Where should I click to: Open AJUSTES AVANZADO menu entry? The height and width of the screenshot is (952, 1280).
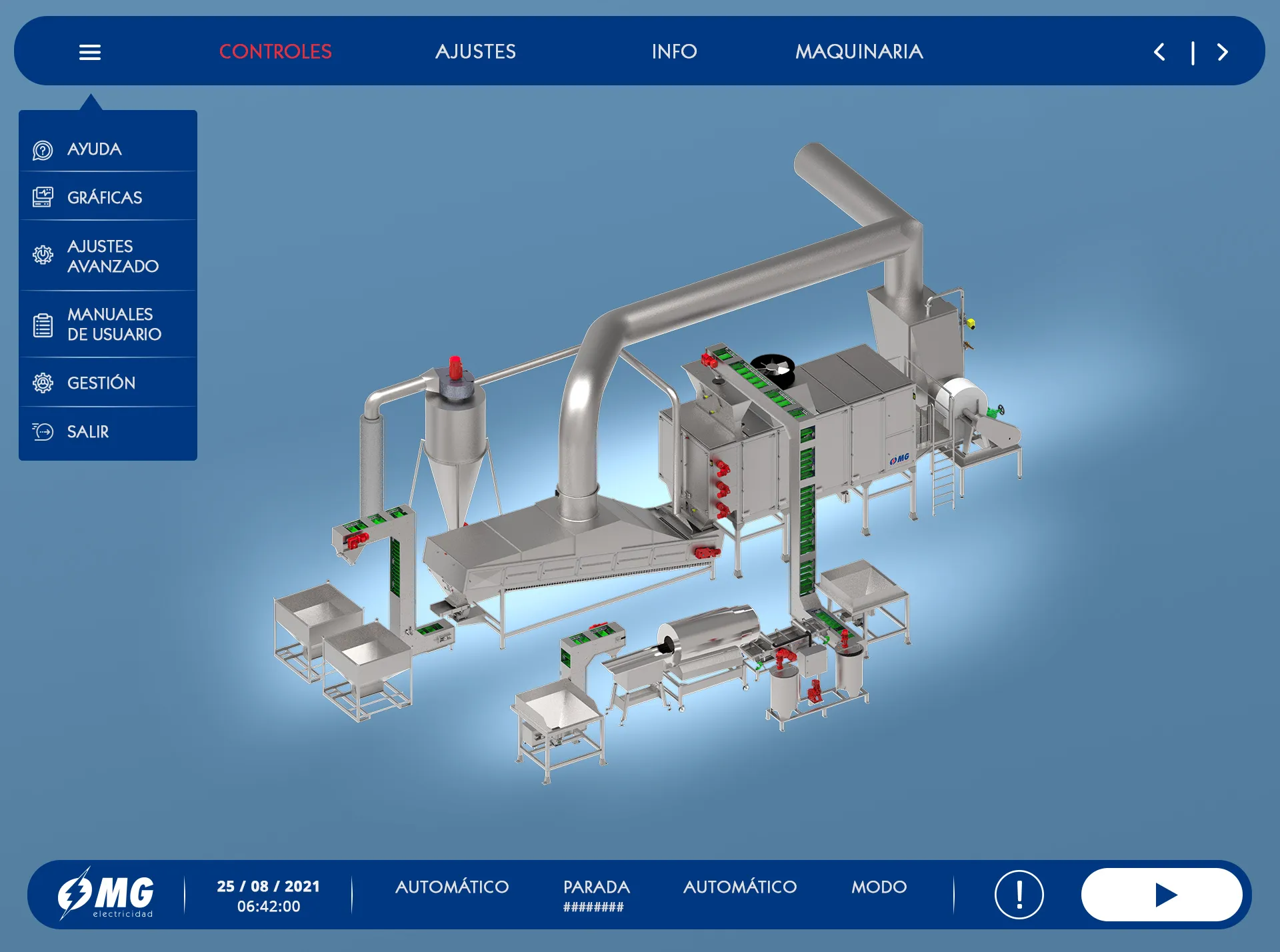[108, 255]
